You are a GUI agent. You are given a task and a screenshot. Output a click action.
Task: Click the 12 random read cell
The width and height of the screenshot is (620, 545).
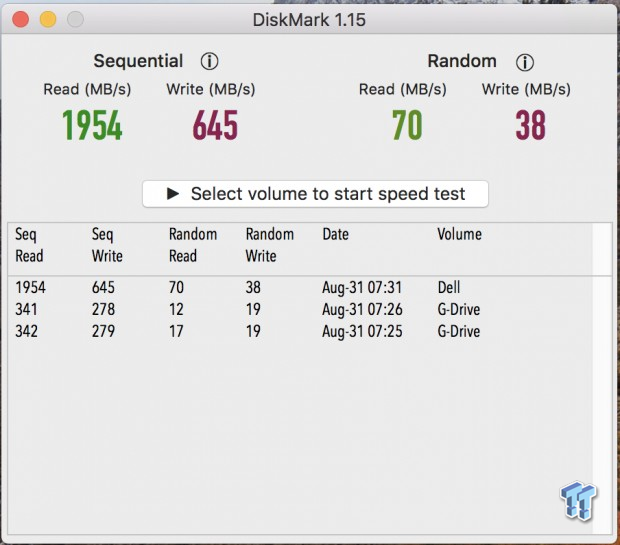176,310
